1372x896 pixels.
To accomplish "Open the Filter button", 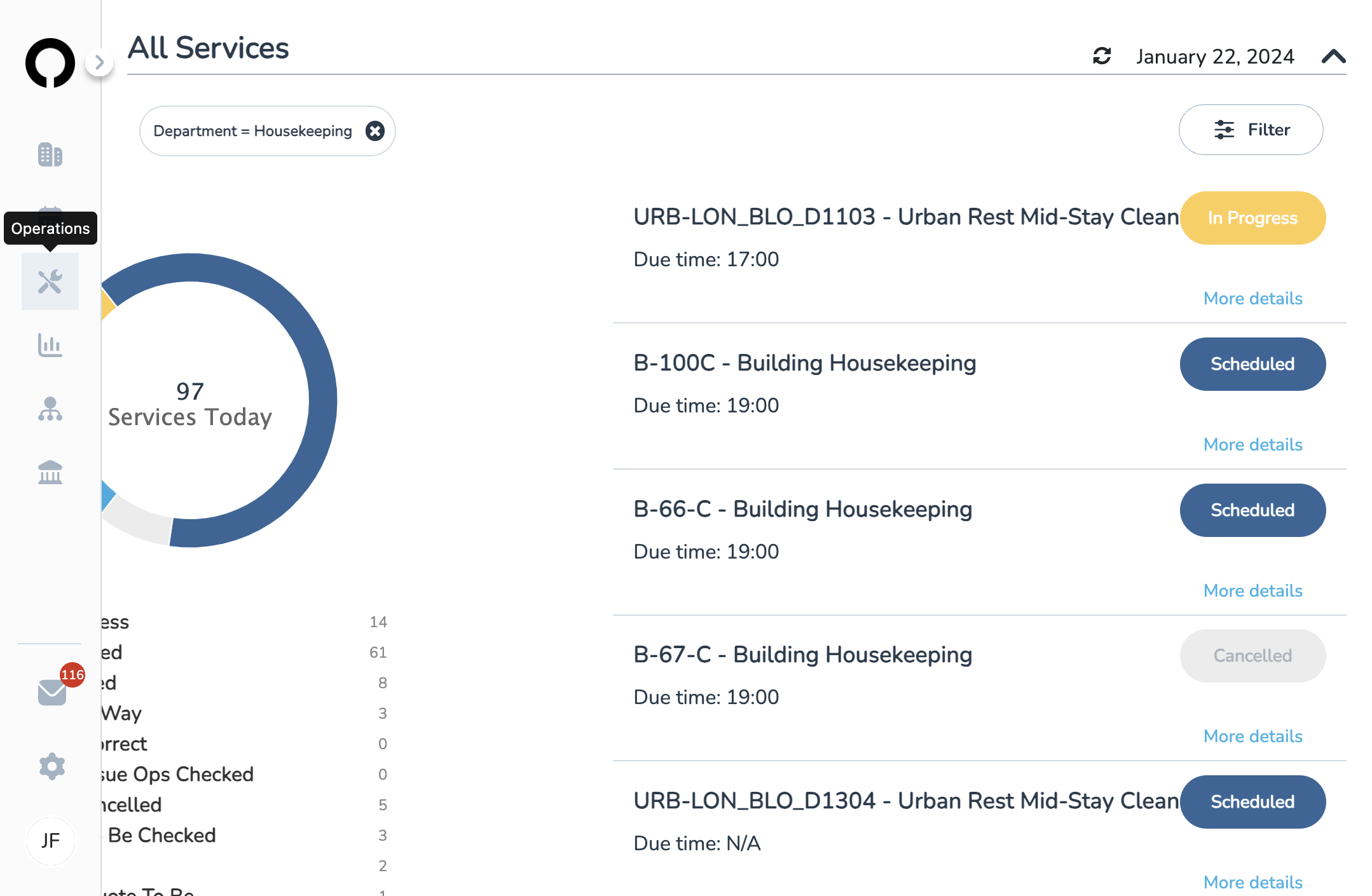I will click(x=1251, y=130).
